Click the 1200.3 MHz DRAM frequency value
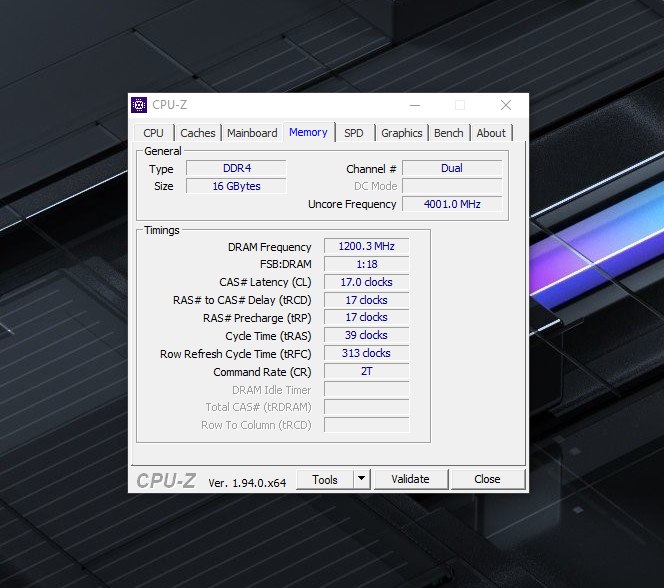The image size is (664, 588). pyautogui.click(x=367, y=246)
